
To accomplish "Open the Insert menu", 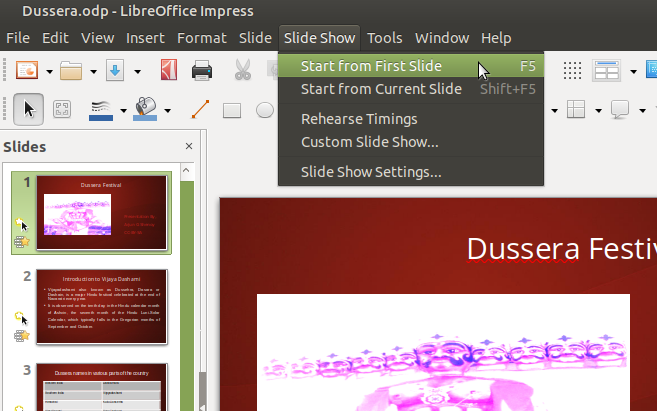I will click(145, 38).
